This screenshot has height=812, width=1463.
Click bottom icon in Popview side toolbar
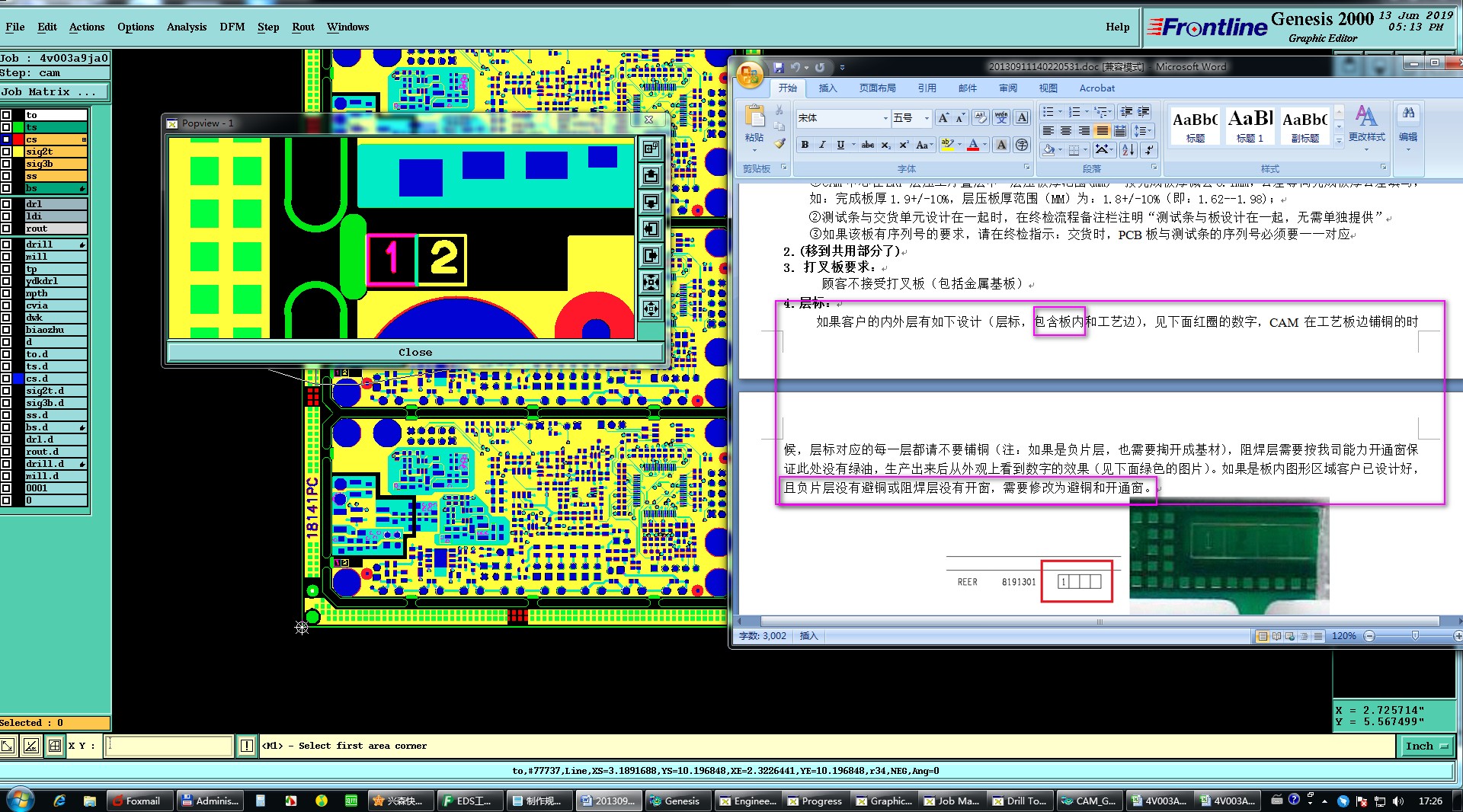(651, 309)
